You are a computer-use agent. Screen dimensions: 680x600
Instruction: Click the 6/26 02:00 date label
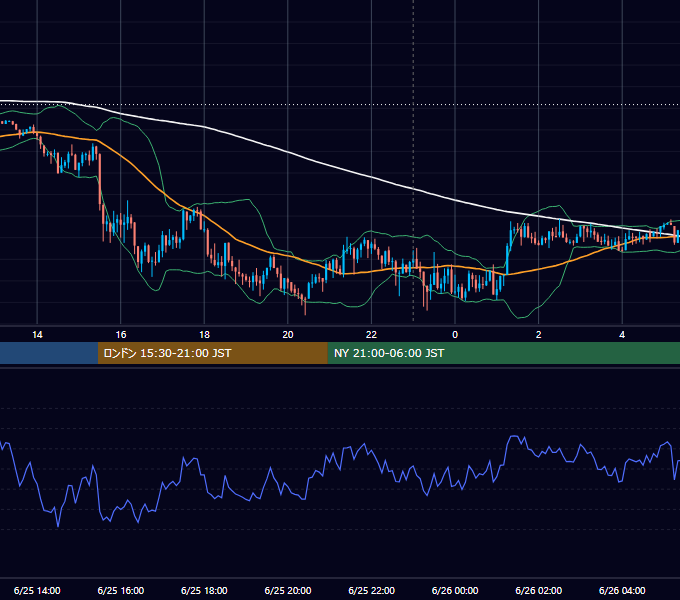[x=539, y=590]
